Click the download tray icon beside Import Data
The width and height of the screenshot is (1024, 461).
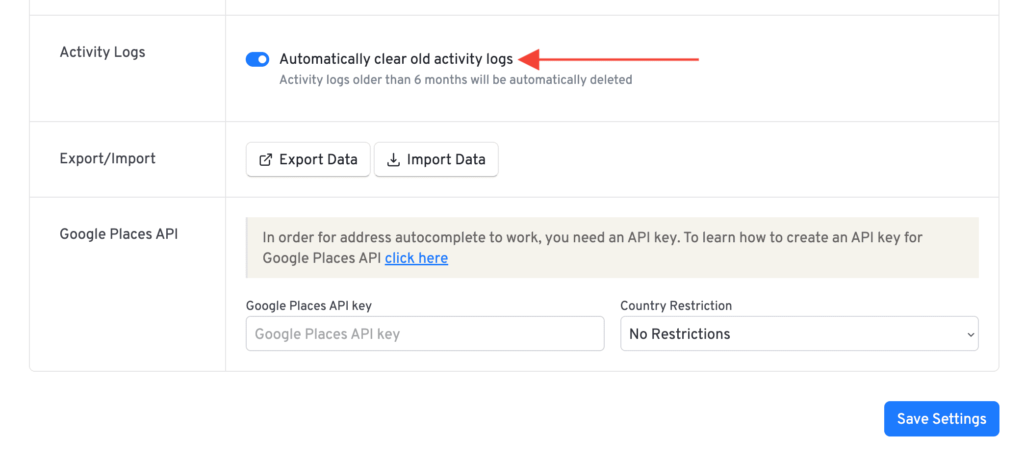pos(393,160)
